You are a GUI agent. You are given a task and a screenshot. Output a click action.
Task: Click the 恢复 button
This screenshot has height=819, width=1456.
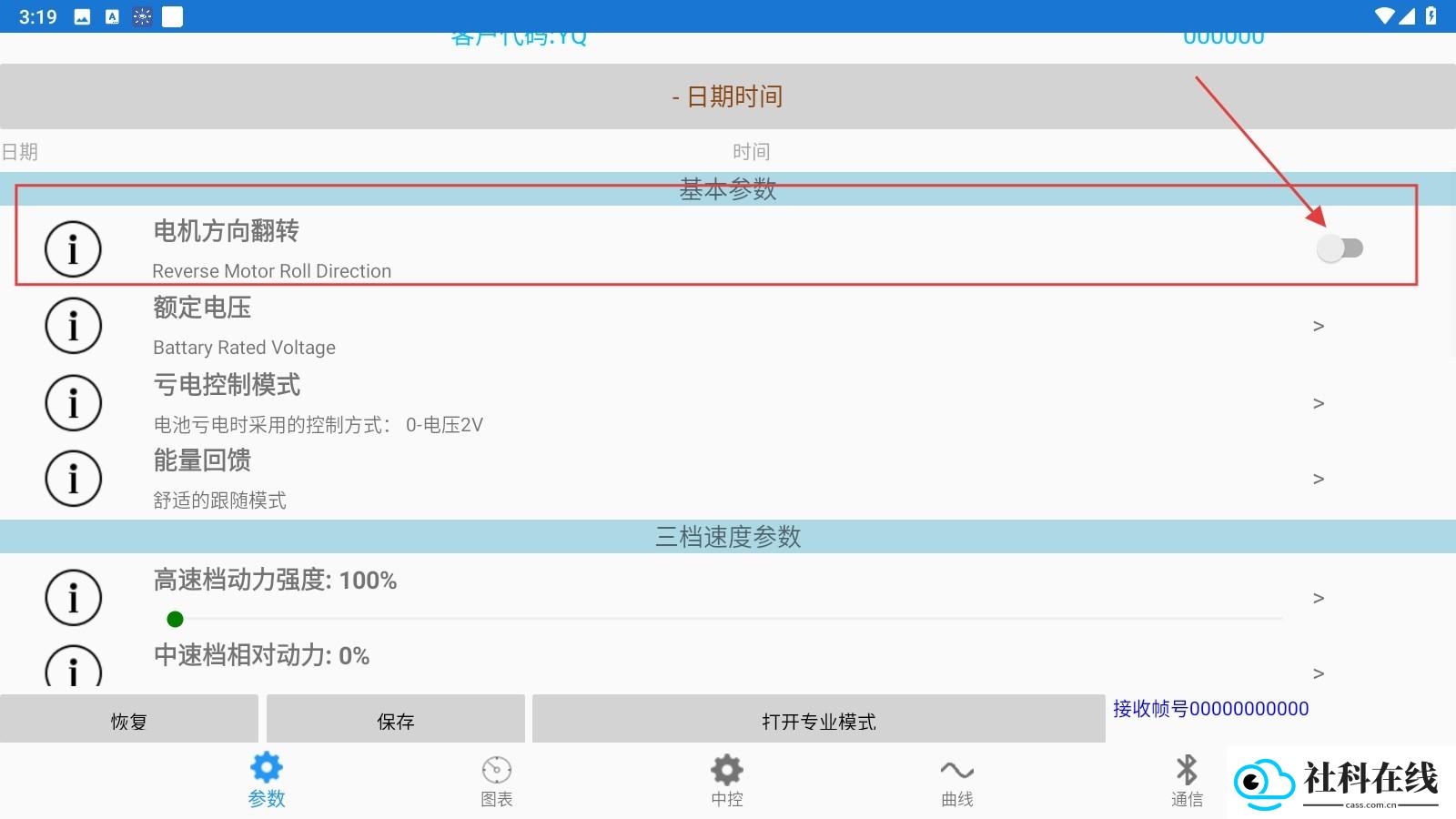click(129, 721)
